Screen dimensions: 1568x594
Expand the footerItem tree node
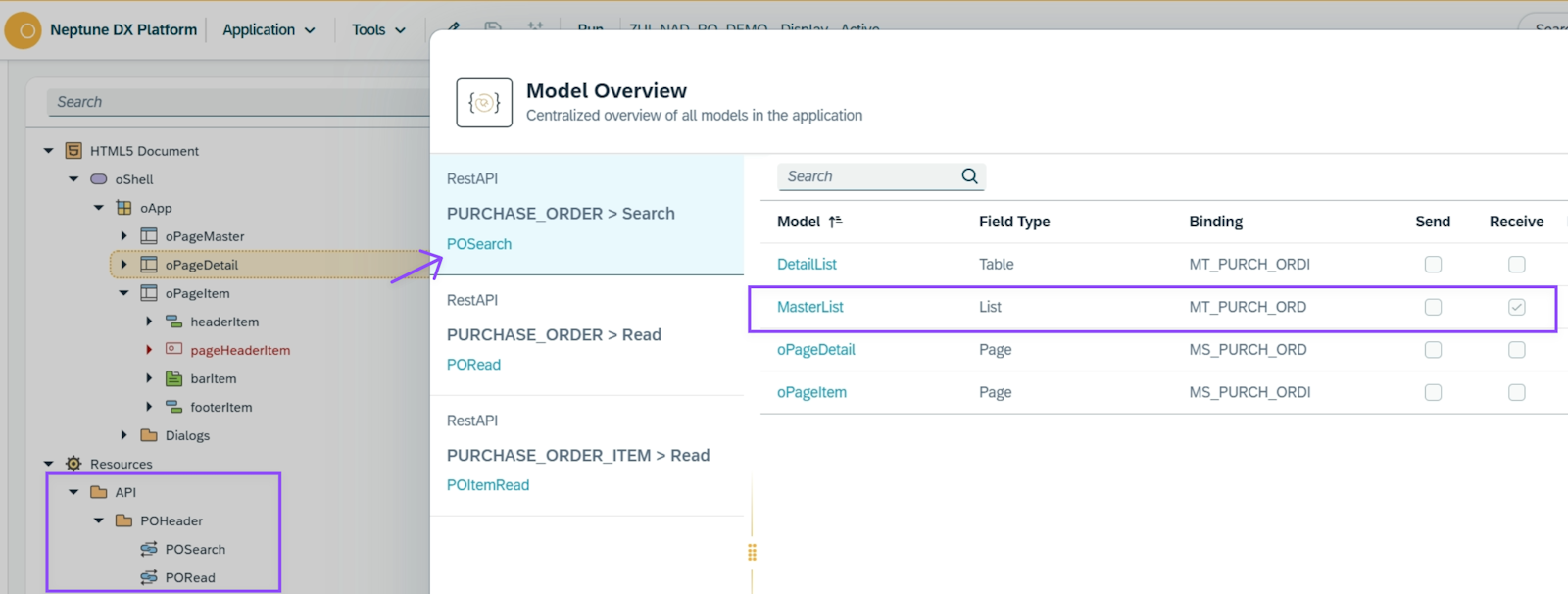click(x=149, y=407)
